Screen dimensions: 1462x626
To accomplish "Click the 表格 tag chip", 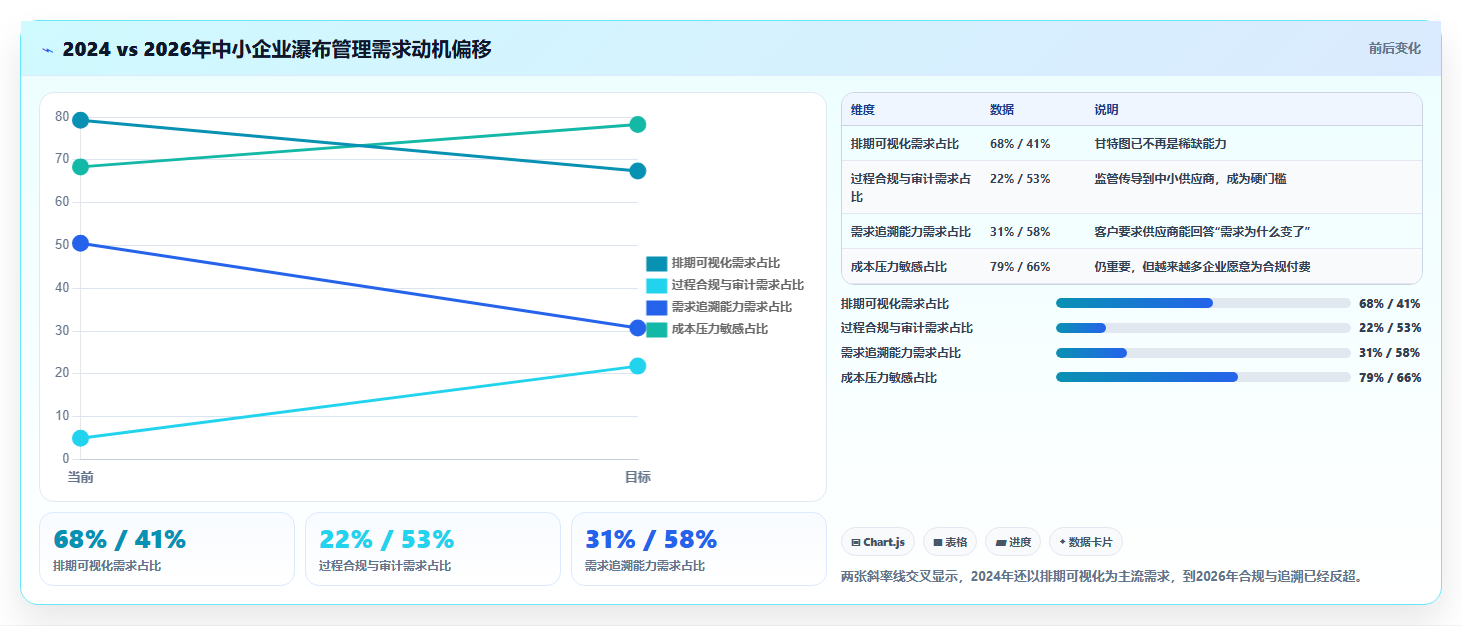I will (x=950, y=542).
